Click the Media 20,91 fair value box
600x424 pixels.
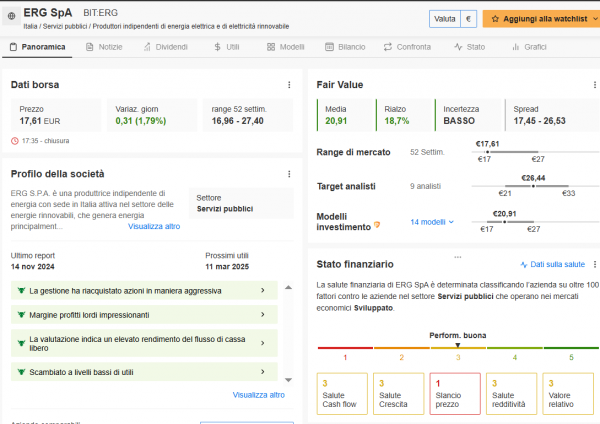pos(345,115)
